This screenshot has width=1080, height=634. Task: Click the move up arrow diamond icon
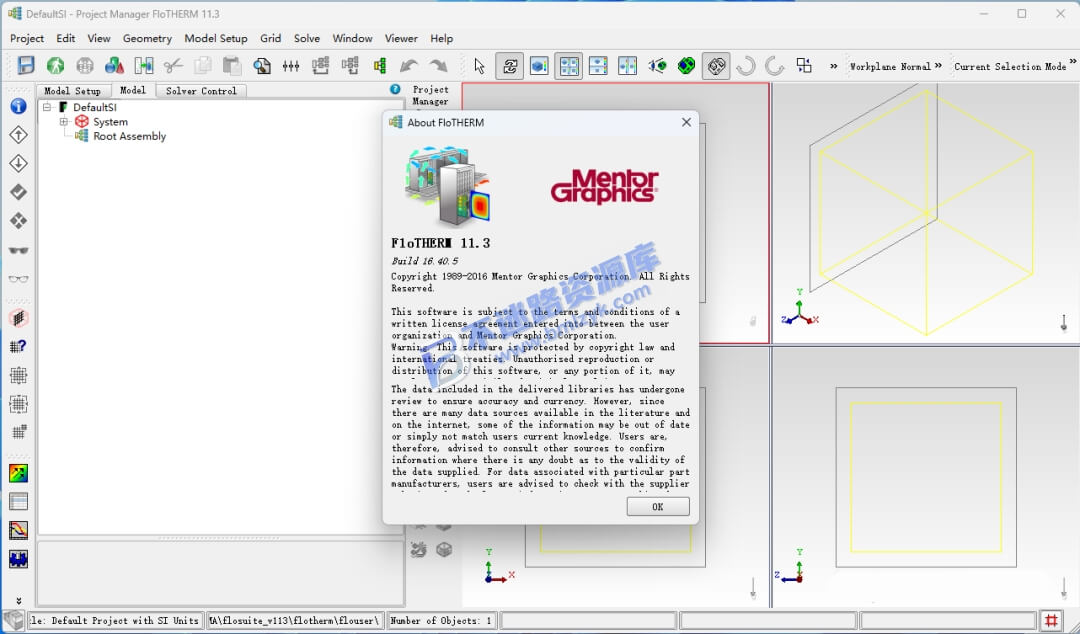(x=18, y=134)
